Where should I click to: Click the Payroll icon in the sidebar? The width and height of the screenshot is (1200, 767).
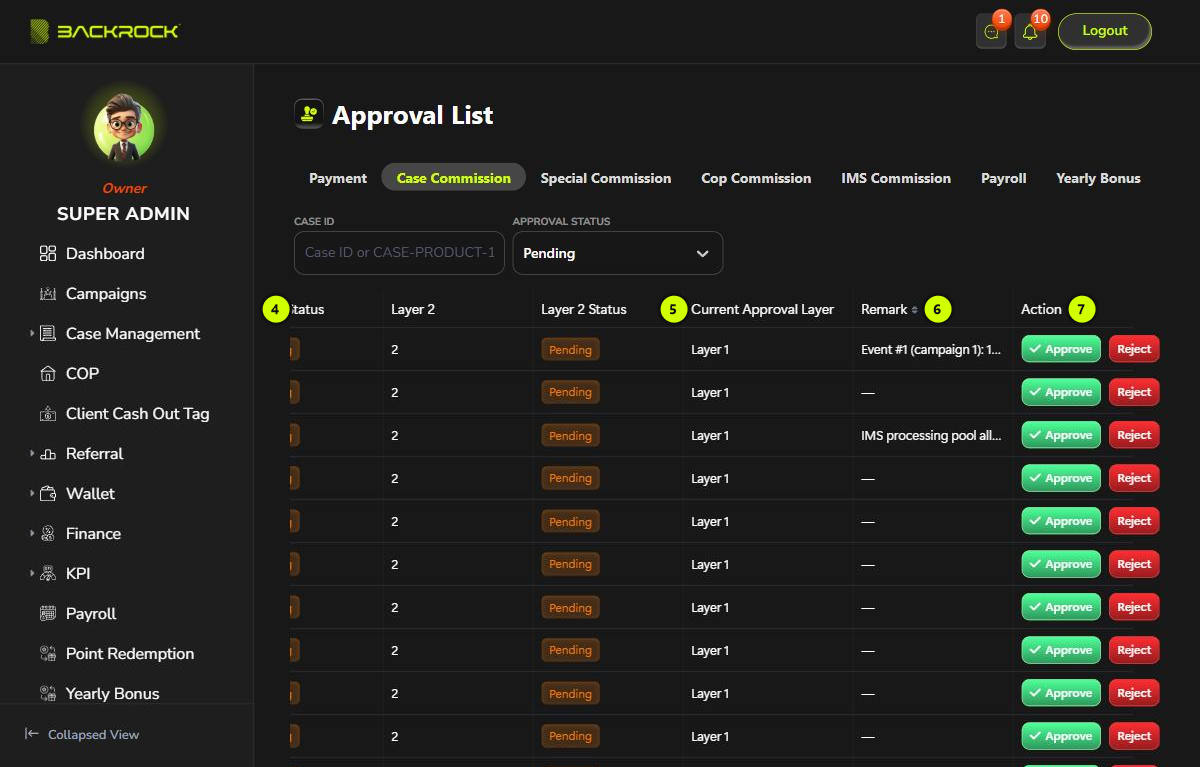tap(48, 614)
